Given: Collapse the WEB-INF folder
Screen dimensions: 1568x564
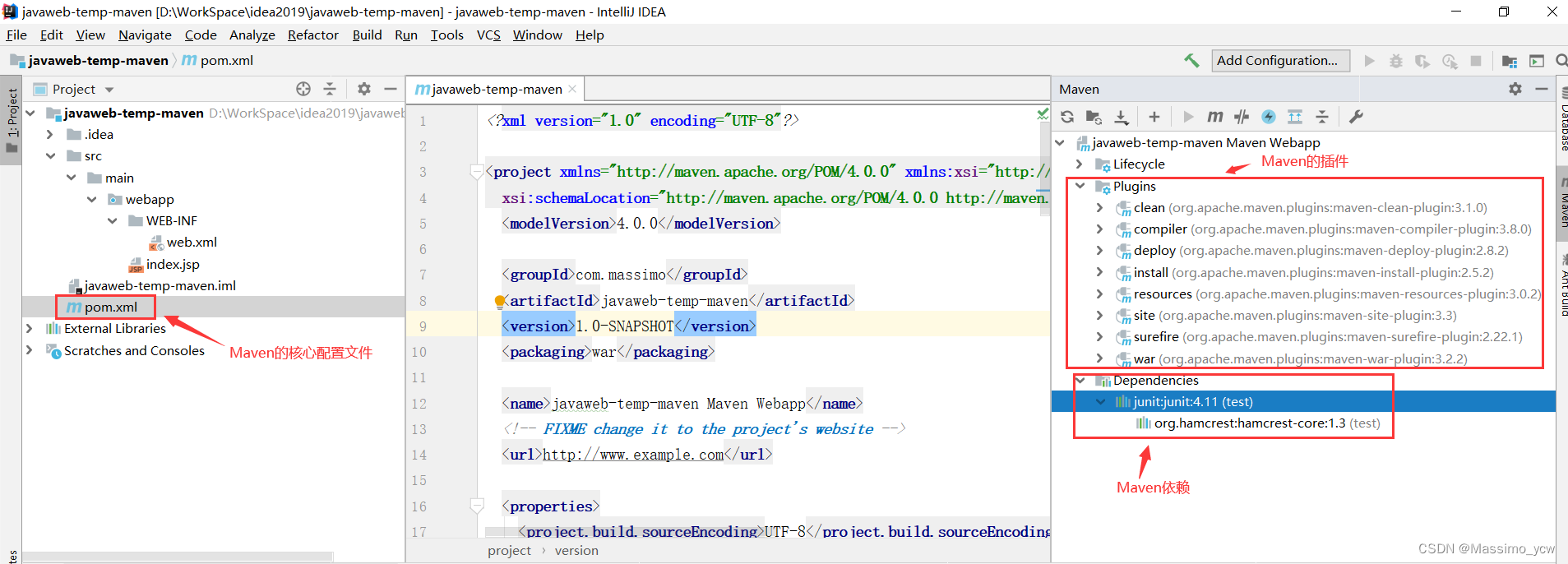Looking at the screenshot, I should pyautogui.click(x=112, y=221).
